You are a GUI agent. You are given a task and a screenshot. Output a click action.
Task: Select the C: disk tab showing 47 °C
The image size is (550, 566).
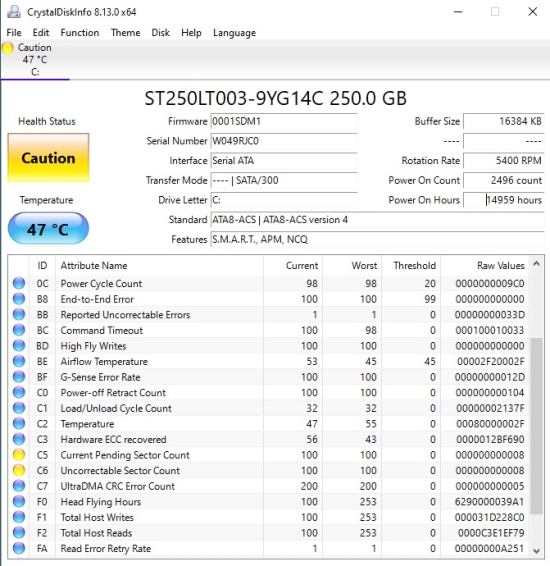(35, 60)
